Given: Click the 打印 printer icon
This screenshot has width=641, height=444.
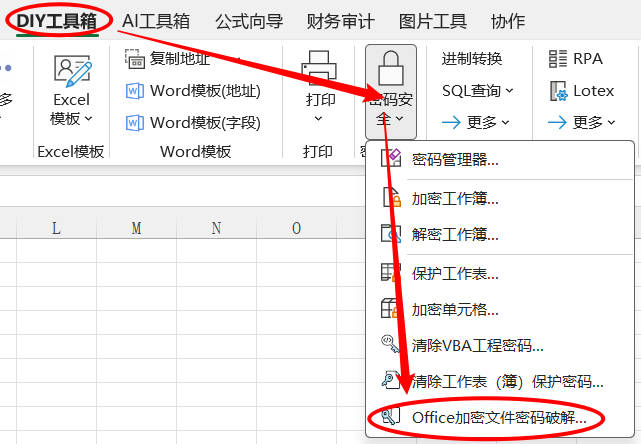Looking at the screenshot, I should point(319,70).
